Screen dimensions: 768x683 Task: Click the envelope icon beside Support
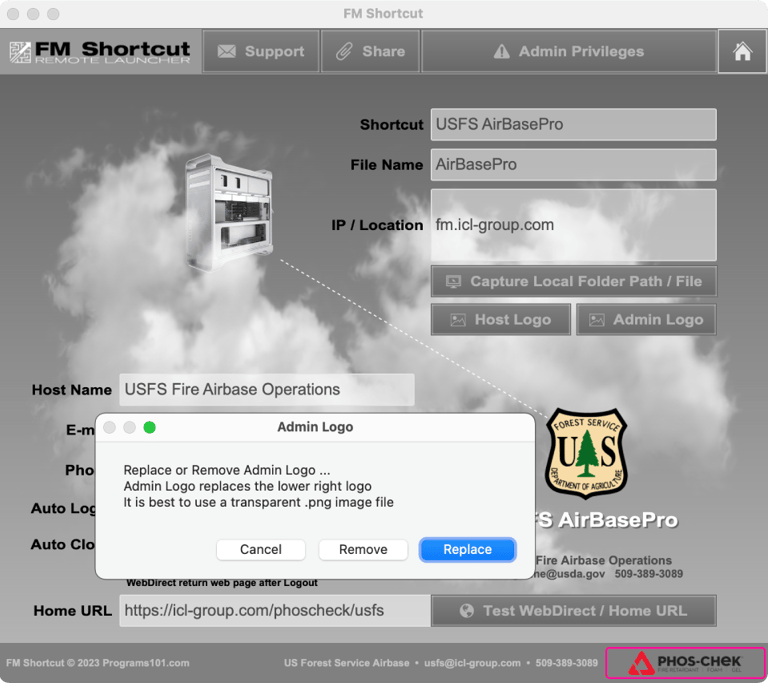click(227, 51)
